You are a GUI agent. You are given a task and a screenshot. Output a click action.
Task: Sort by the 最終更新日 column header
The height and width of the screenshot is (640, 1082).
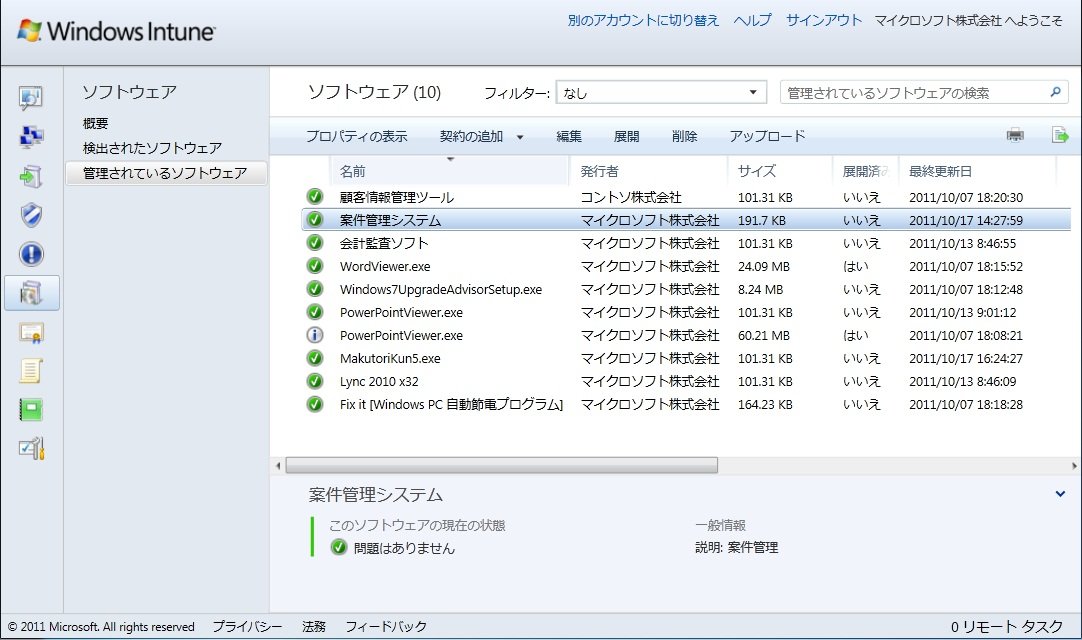[x=978, y=171]
